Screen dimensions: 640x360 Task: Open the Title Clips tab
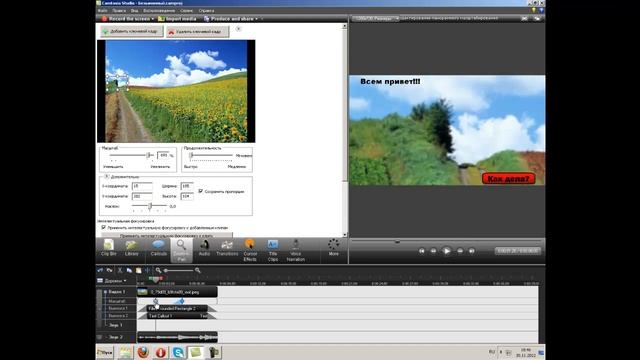pos(273,250)
